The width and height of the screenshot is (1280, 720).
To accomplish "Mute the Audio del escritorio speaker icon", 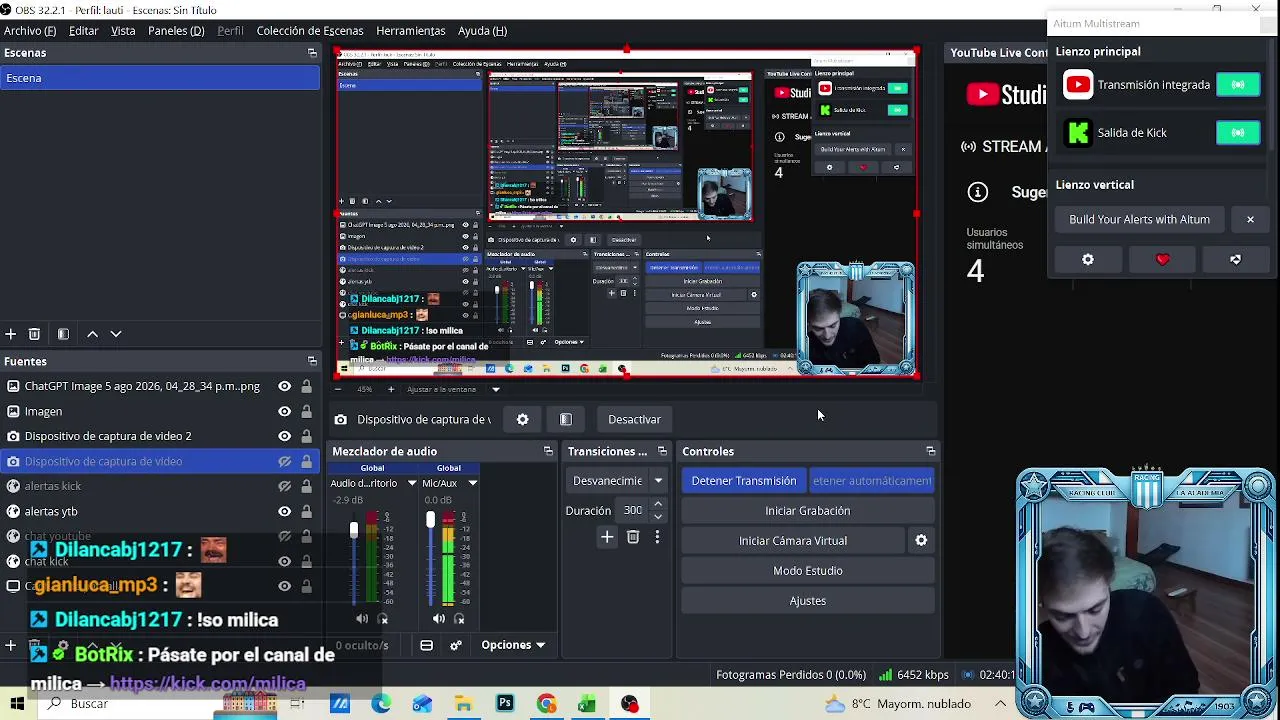I will coord(362,619).
